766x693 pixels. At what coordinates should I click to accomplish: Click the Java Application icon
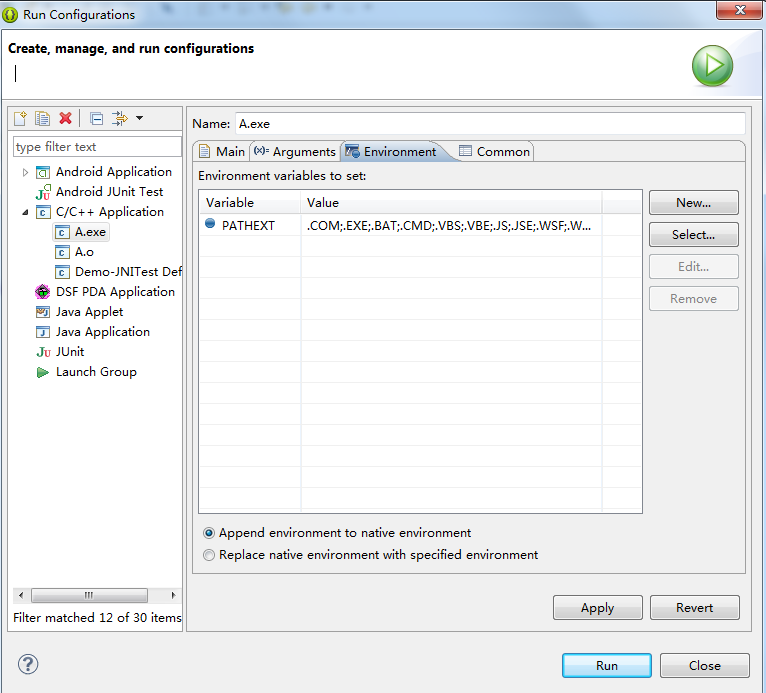43,332
